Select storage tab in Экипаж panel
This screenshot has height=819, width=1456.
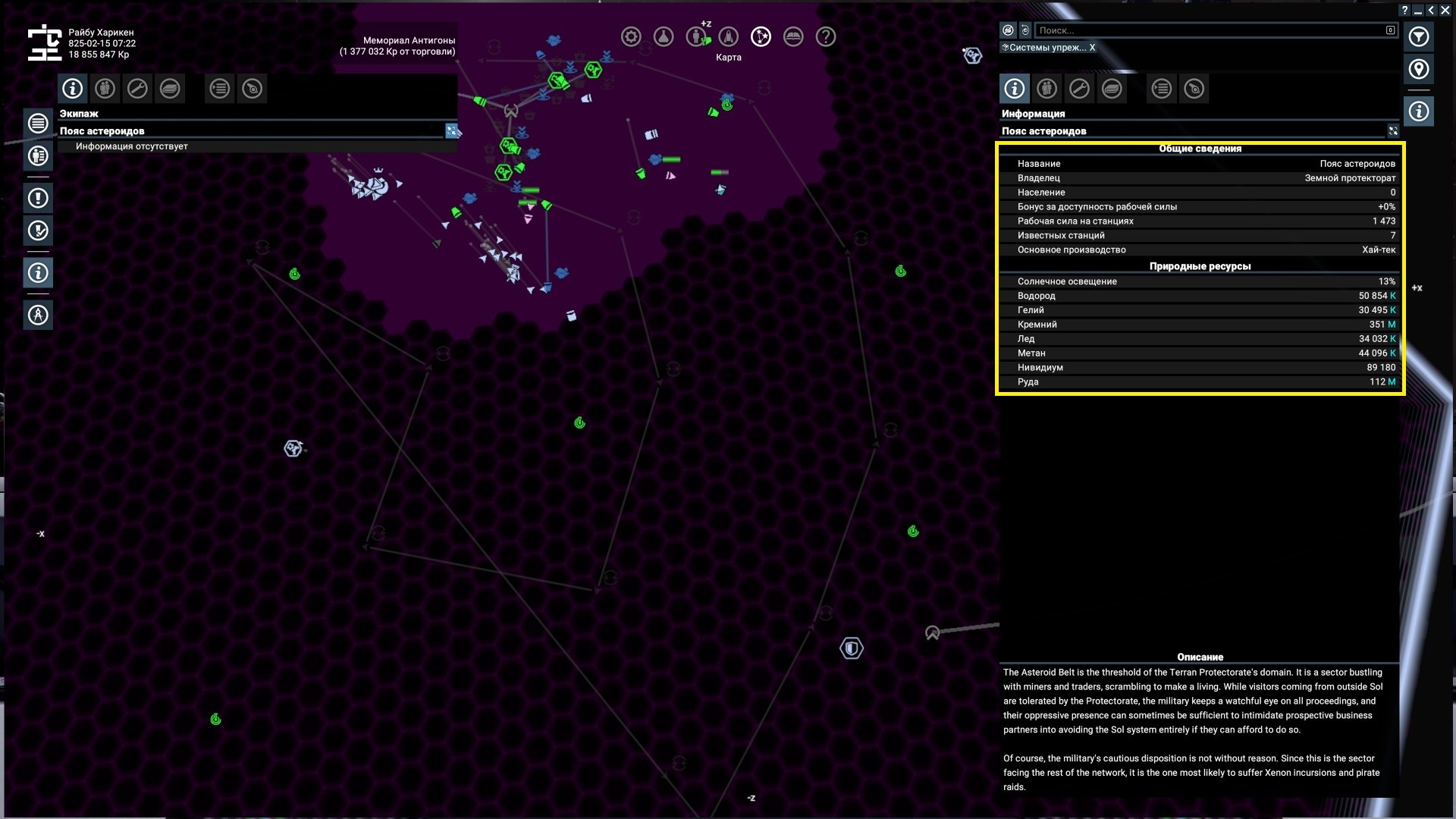point(170,89)
